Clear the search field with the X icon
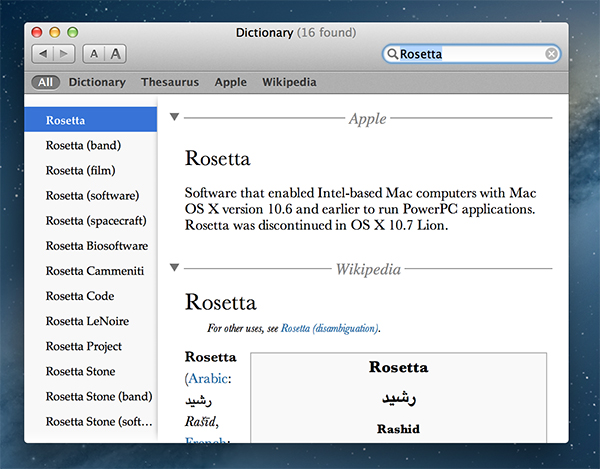 point(551,54)
